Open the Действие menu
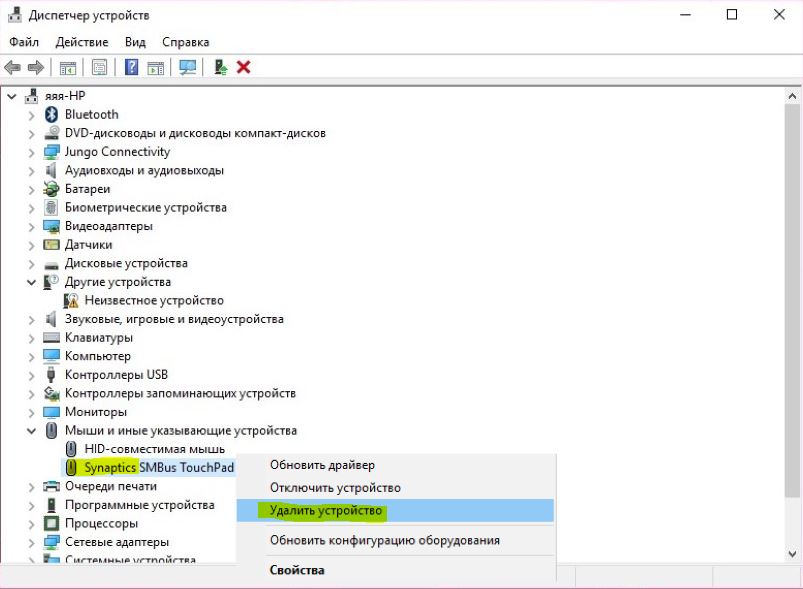 [82, 42]
